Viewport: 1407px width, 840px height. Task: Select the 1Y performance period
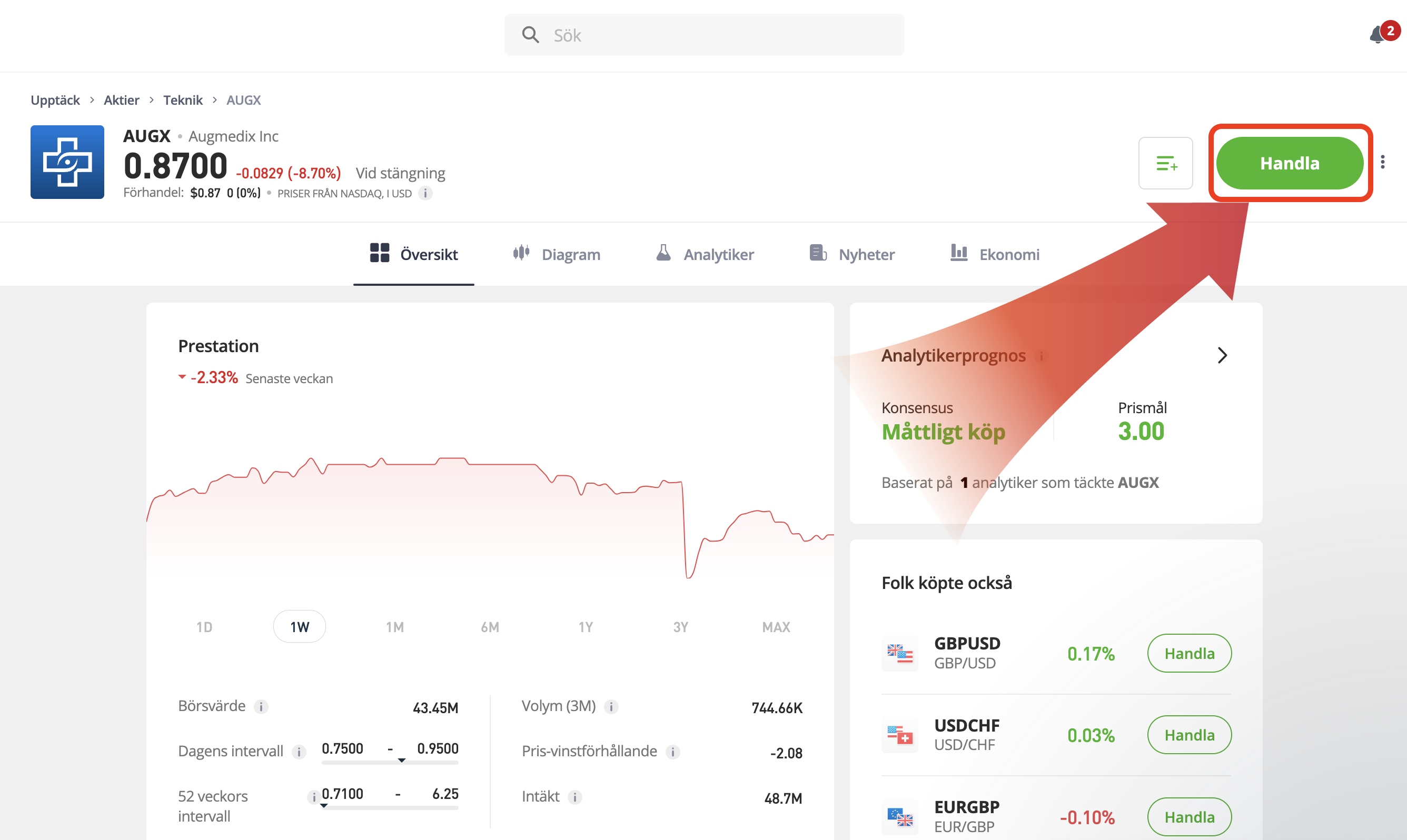pyautogui.click(x=586, y=627)
